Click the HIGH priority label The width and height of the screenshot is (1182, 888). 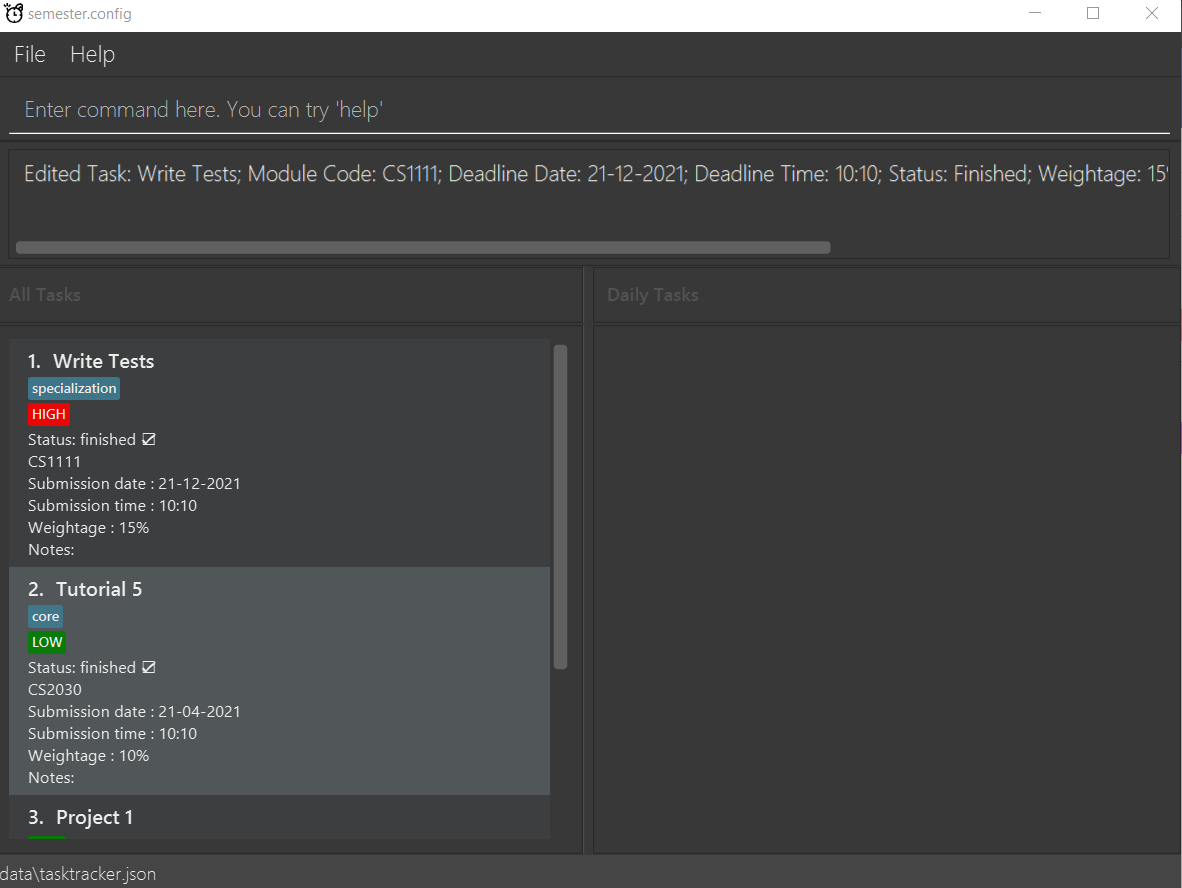pyautogui.click(x=49, y=414)
